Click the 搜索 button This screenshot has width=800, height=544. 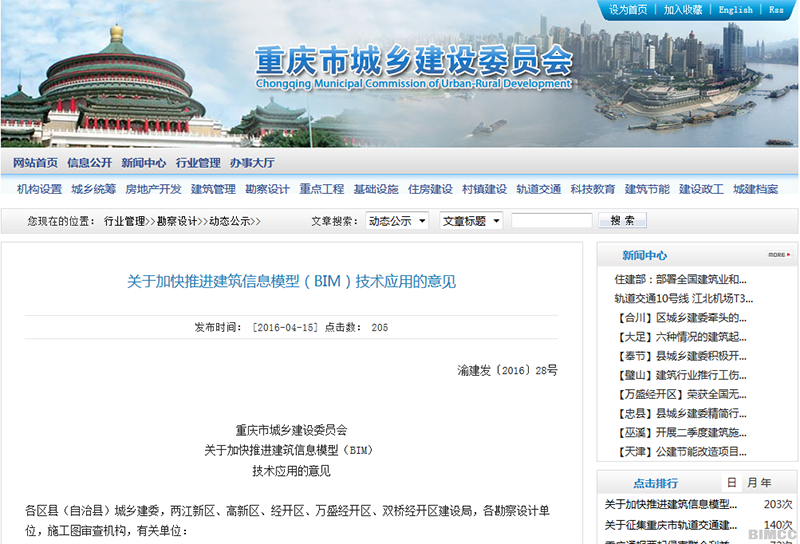[622, 220]
